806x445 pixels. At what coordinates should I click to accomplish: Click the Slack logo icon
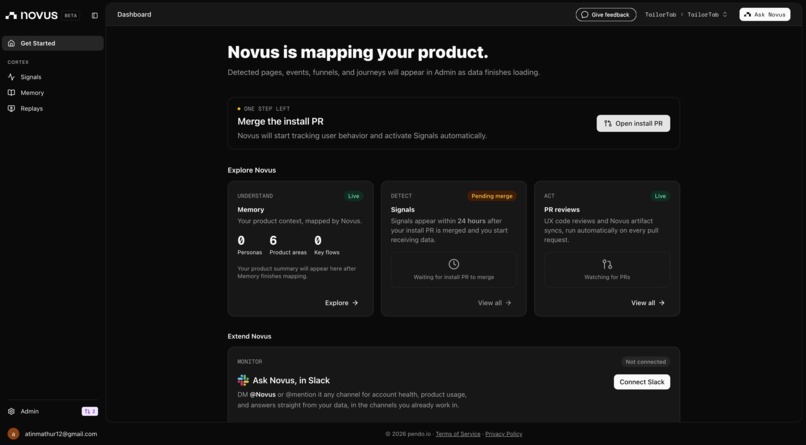243,380
